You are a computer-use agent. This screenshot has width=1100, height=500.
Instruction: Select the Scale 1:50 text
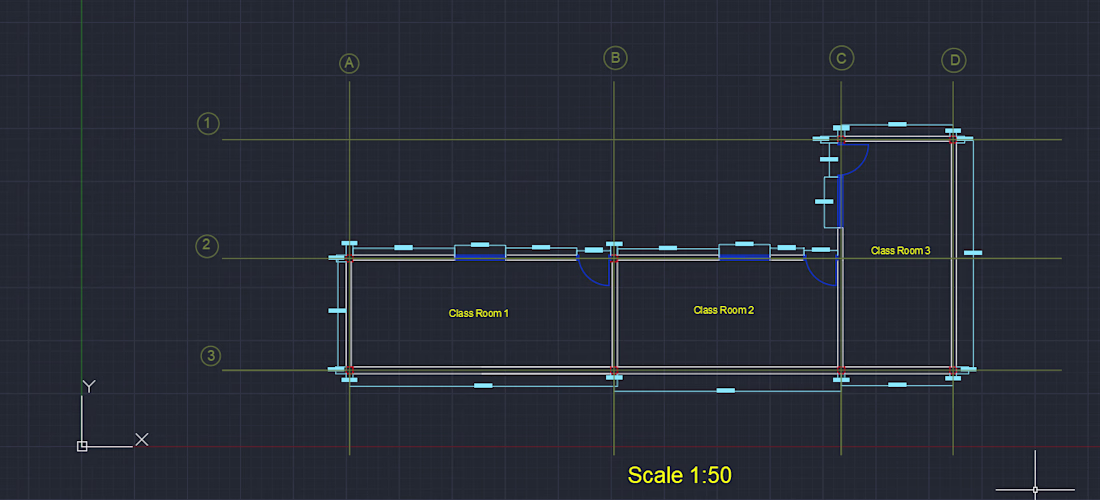[x=679, y=475]
